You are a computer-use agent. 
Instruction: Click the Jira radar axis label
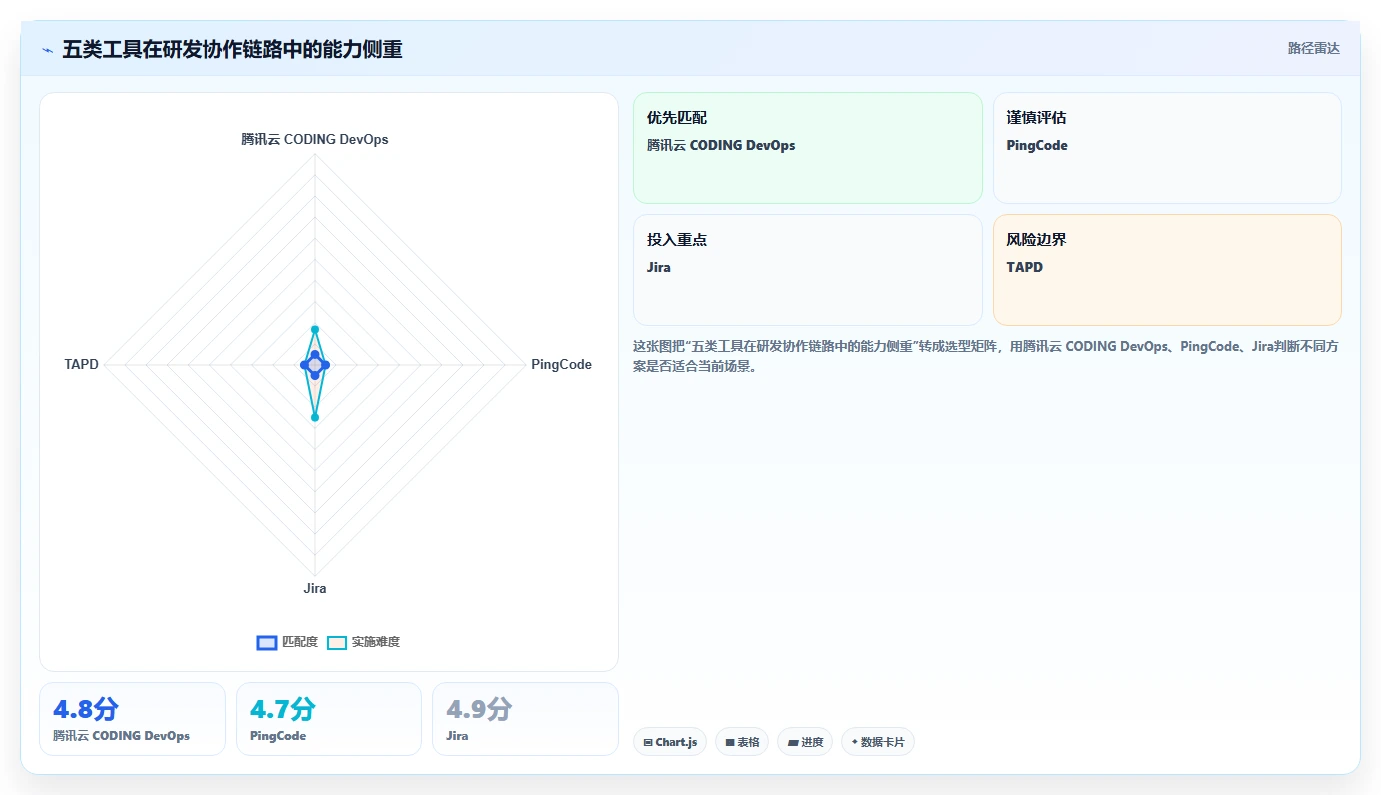pyautogui.click(x=315, y=588)
